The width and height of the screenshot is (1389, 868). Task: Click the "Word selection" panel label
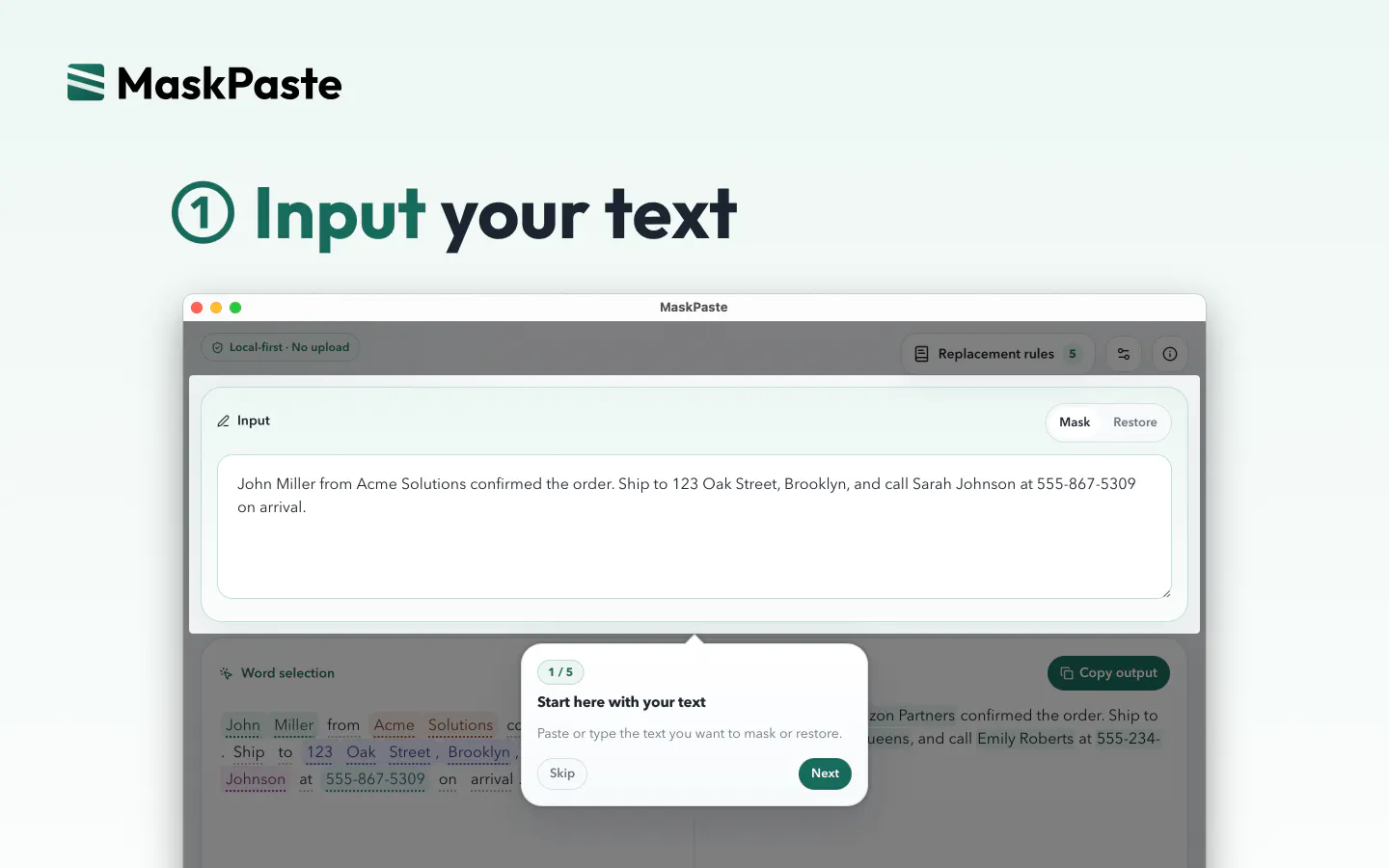[x=287, y=673]
